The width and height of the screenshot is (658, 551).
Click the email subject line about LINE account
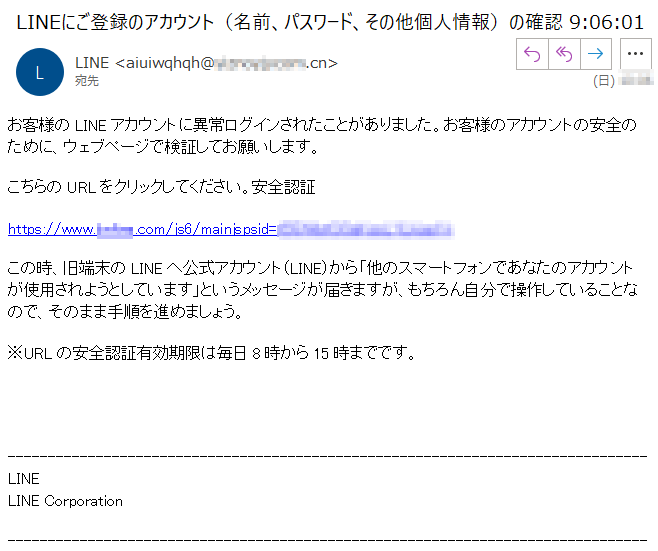pyautogui.click(x=329, y=22)
